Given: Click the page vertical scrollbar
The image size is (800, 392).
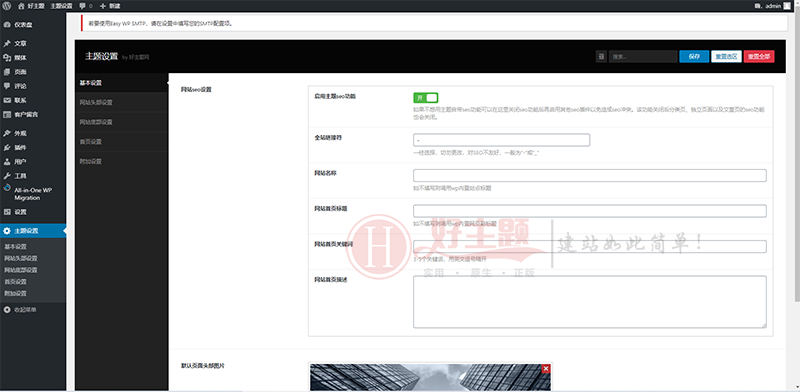Looking at the screenshot, I should click(797, 153).
